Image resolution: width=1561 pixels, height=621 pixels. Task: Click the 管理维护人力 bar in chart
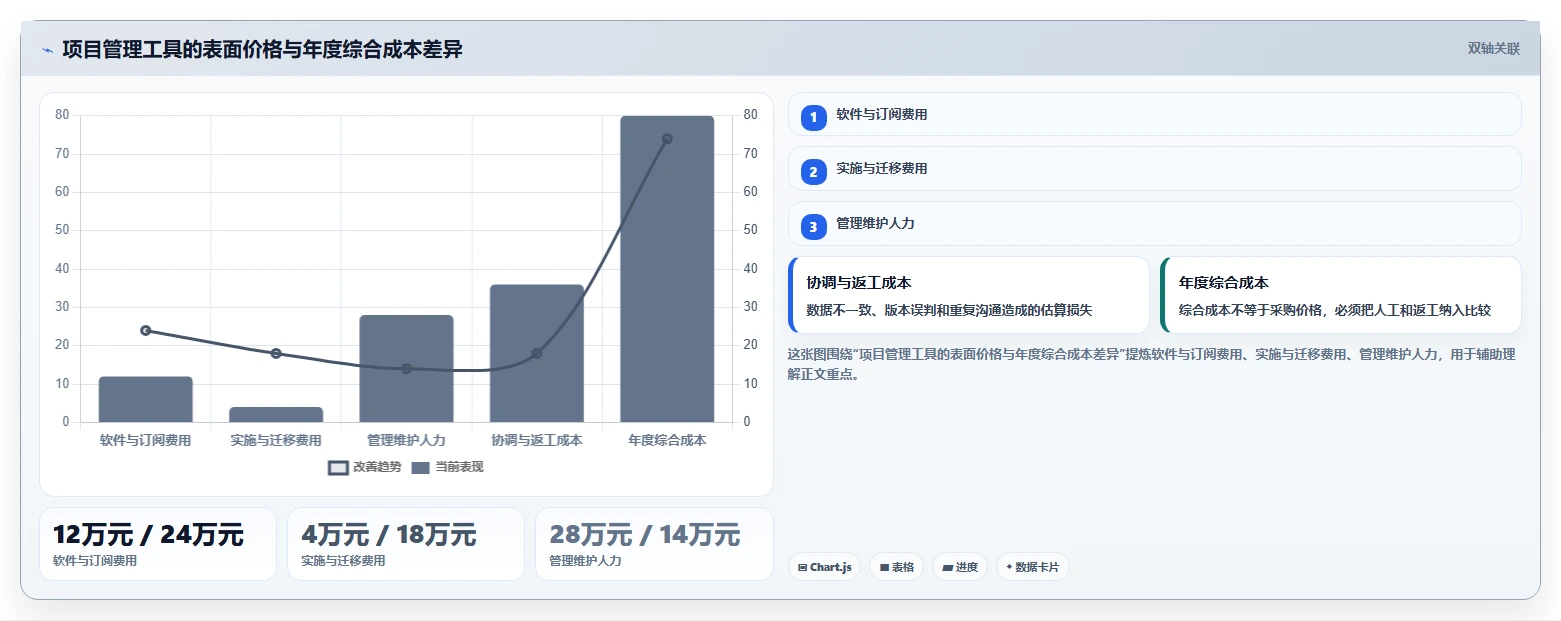click(x=406, y=368)
